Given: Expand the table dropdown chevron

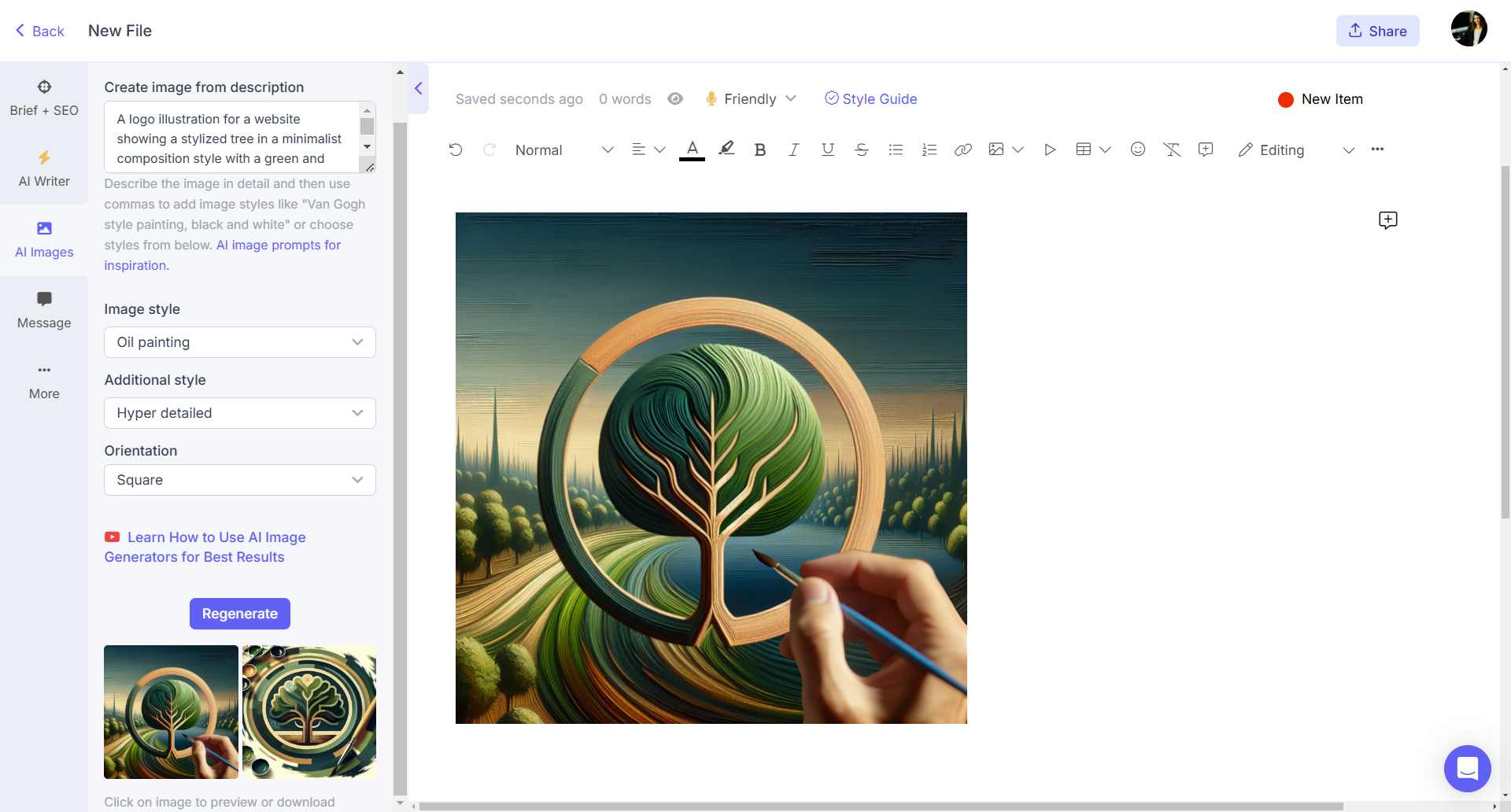Looking at the screenshot, I should tap(1105, 149).
